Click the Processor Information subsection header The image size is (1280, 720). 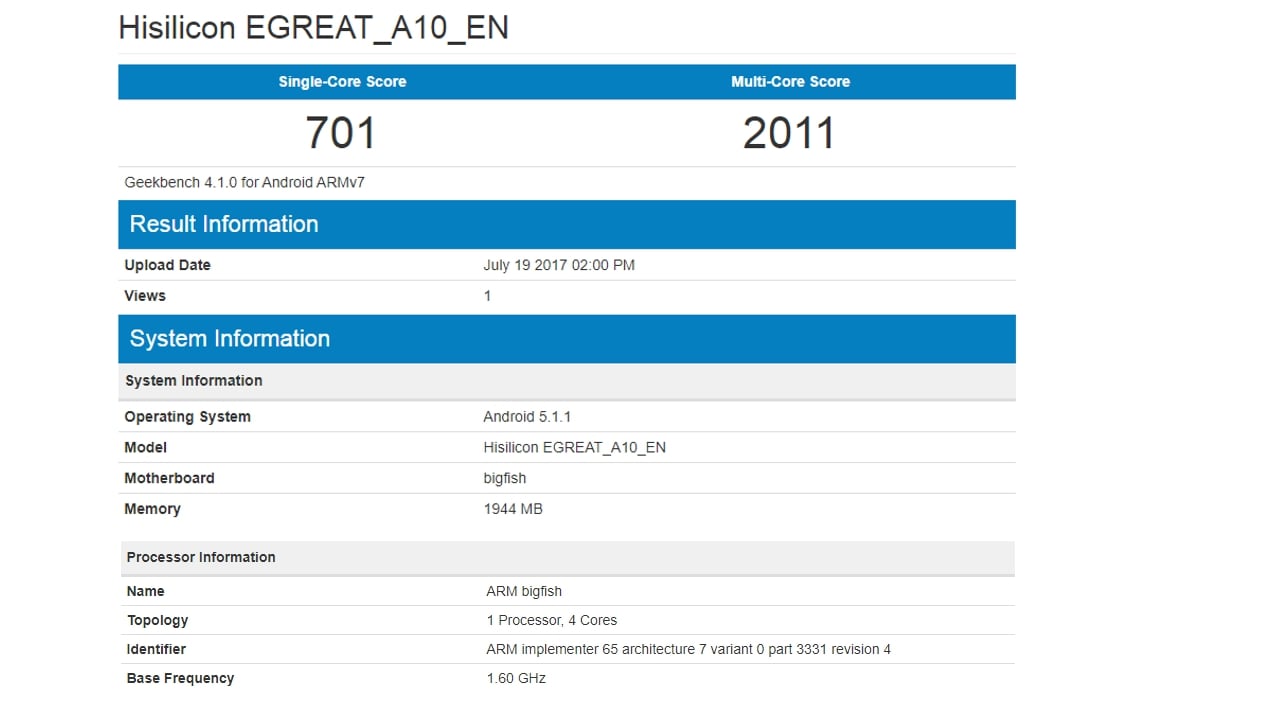[200, 557]
